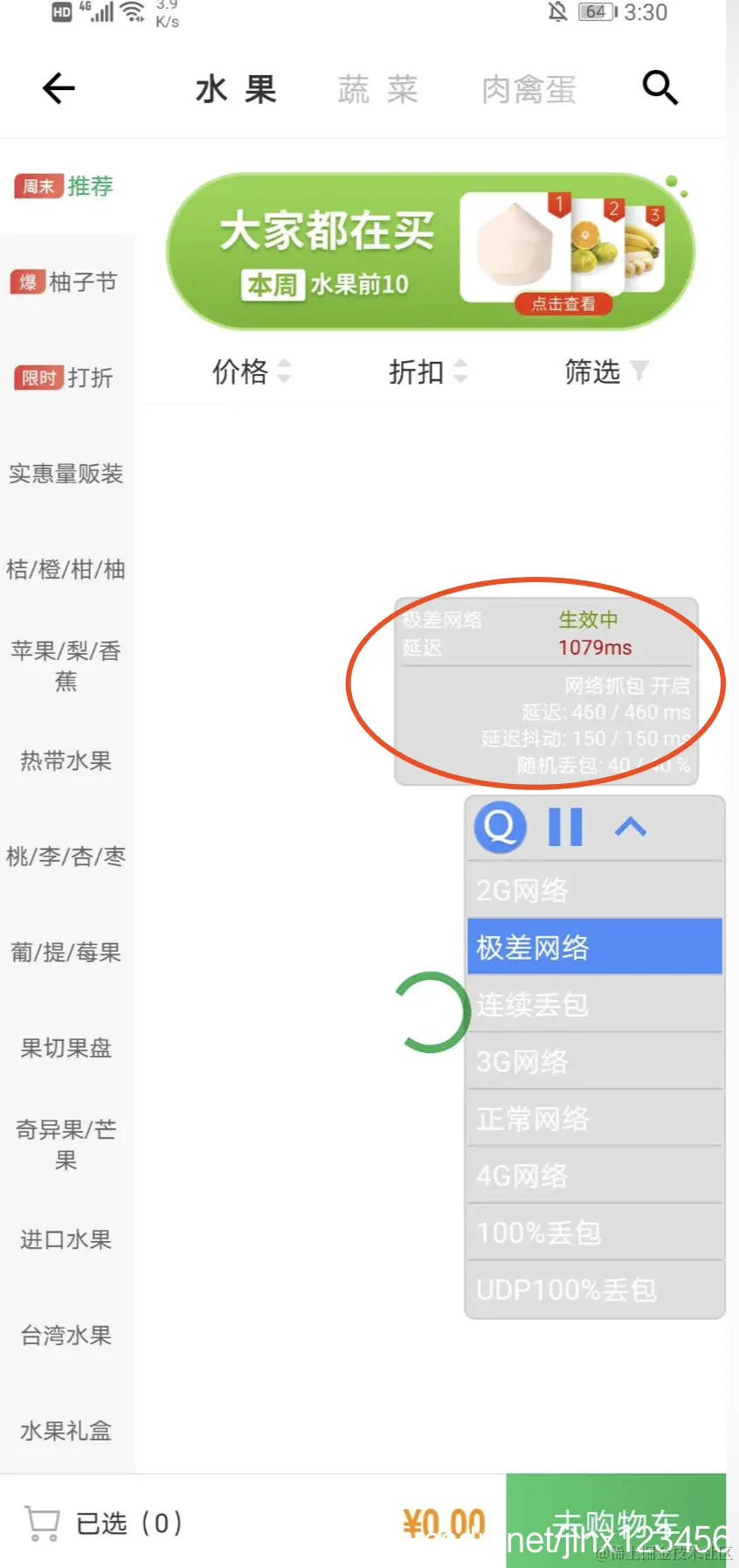Switch to the 蔬菜 tab
This screenshot has height=1568, width=739.
tap(378, 89)
